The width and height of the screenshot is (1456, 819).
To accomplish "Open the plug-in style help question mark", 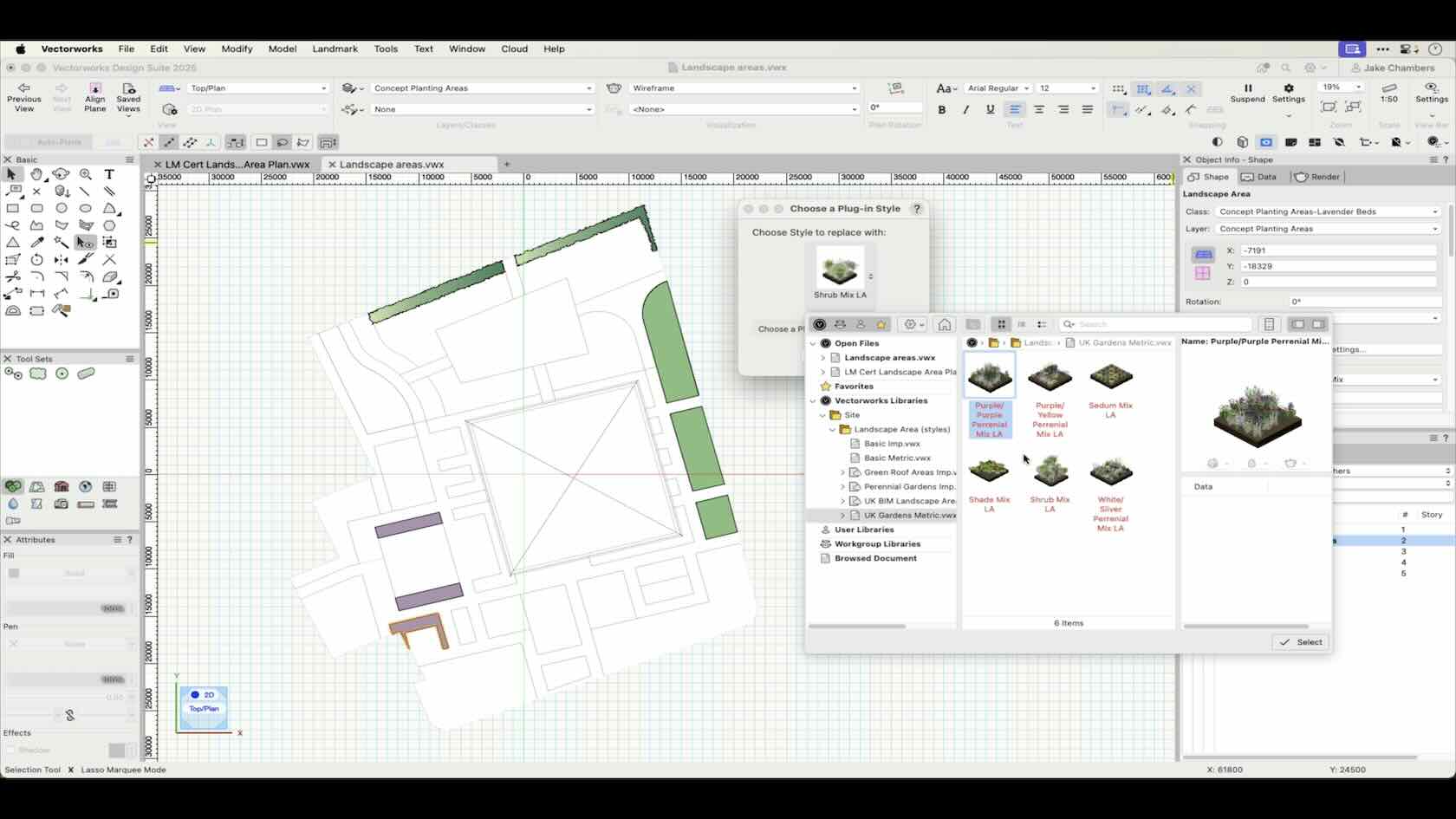I will (x=916, y=208).
